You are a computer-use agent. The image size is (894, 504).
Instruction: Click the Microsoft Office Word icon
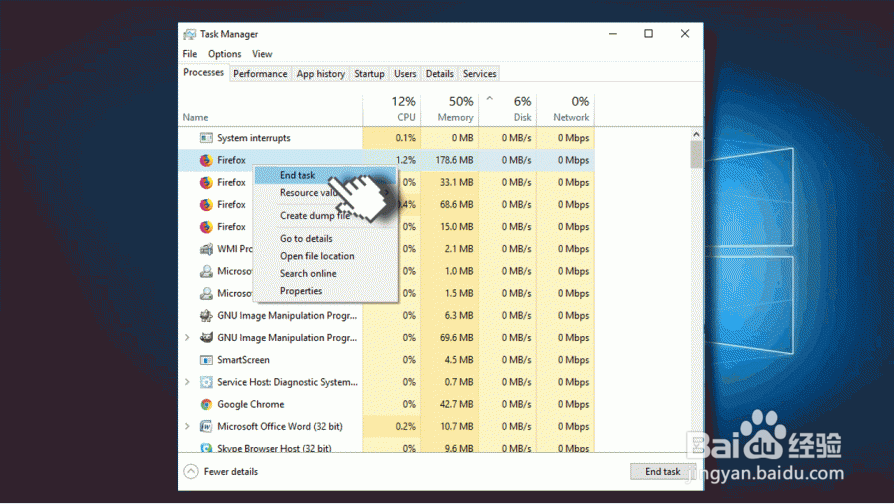(206, 426)
